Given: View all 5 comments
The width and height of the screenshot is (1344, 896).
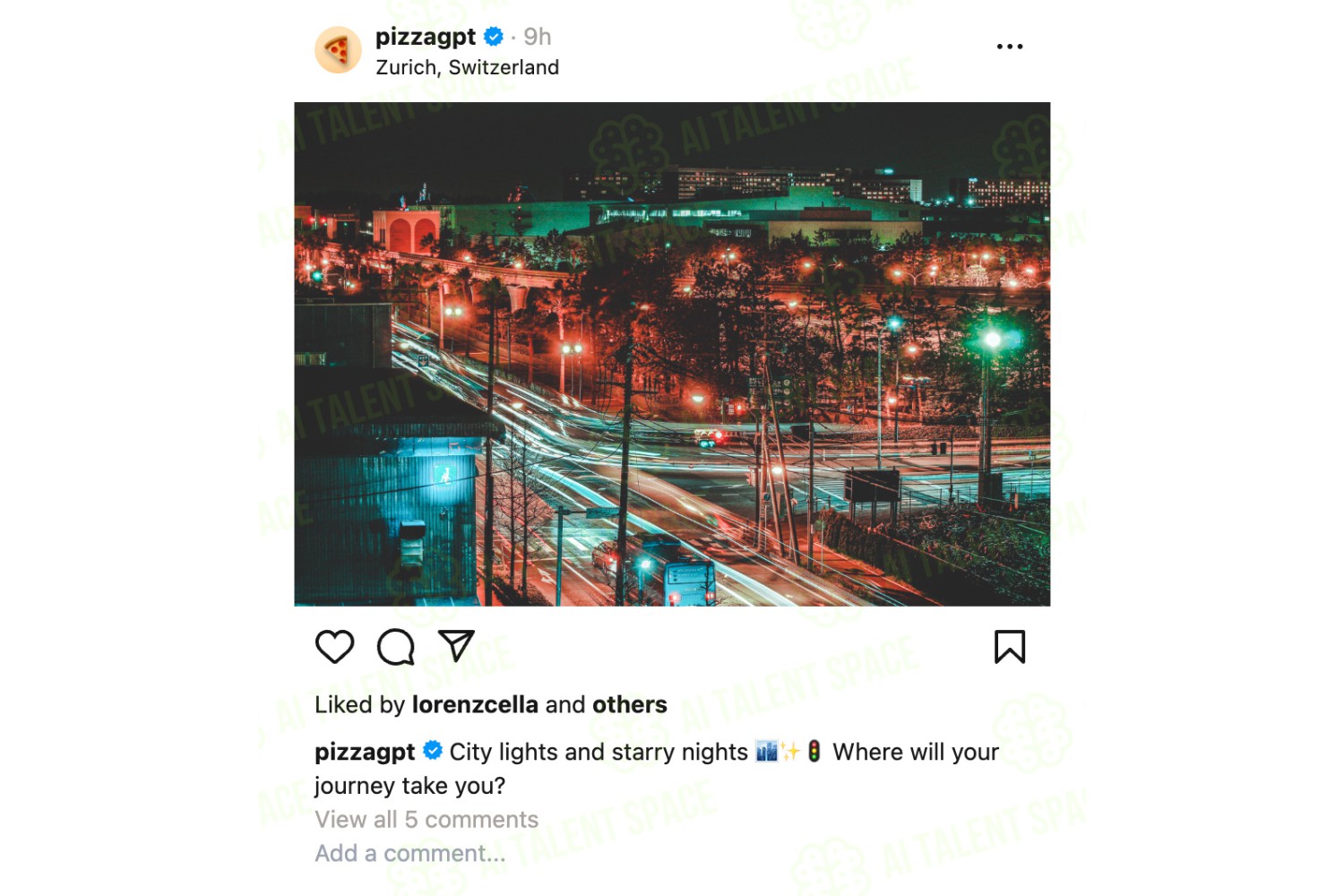Looking at the screenshot, I should [426, 820].
